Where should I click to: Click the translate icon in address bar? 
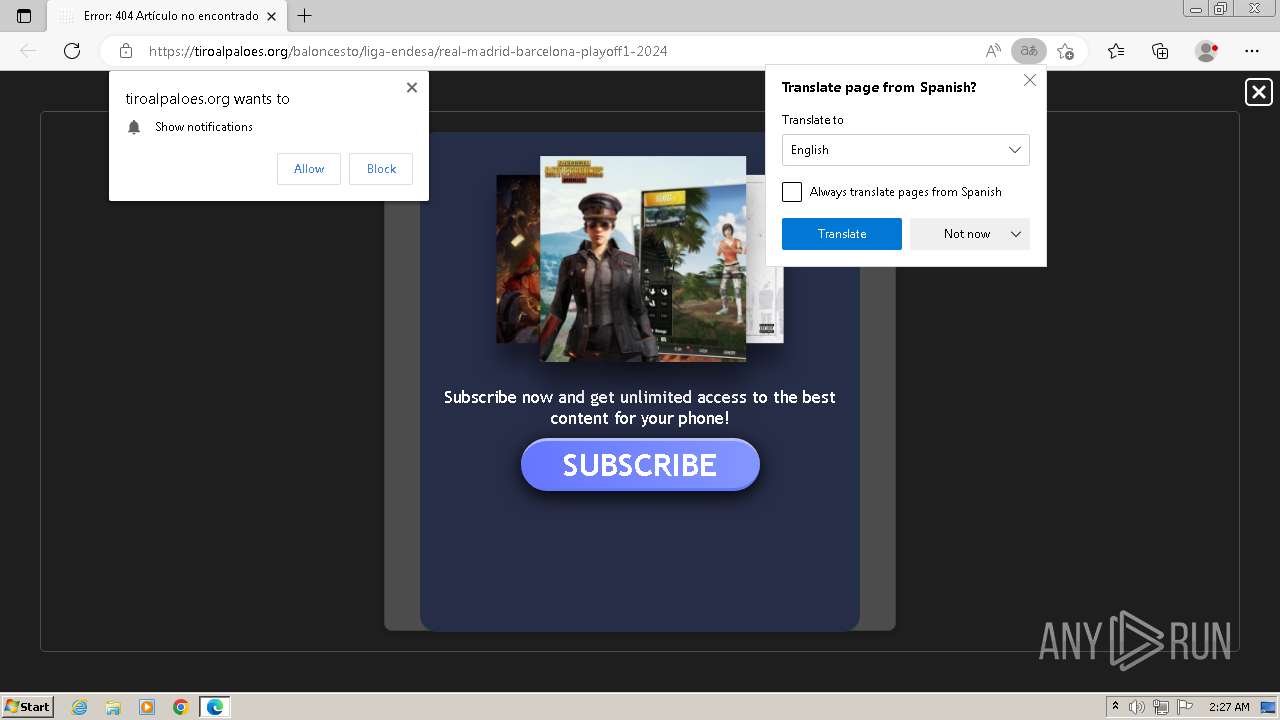click(1028, 51)
